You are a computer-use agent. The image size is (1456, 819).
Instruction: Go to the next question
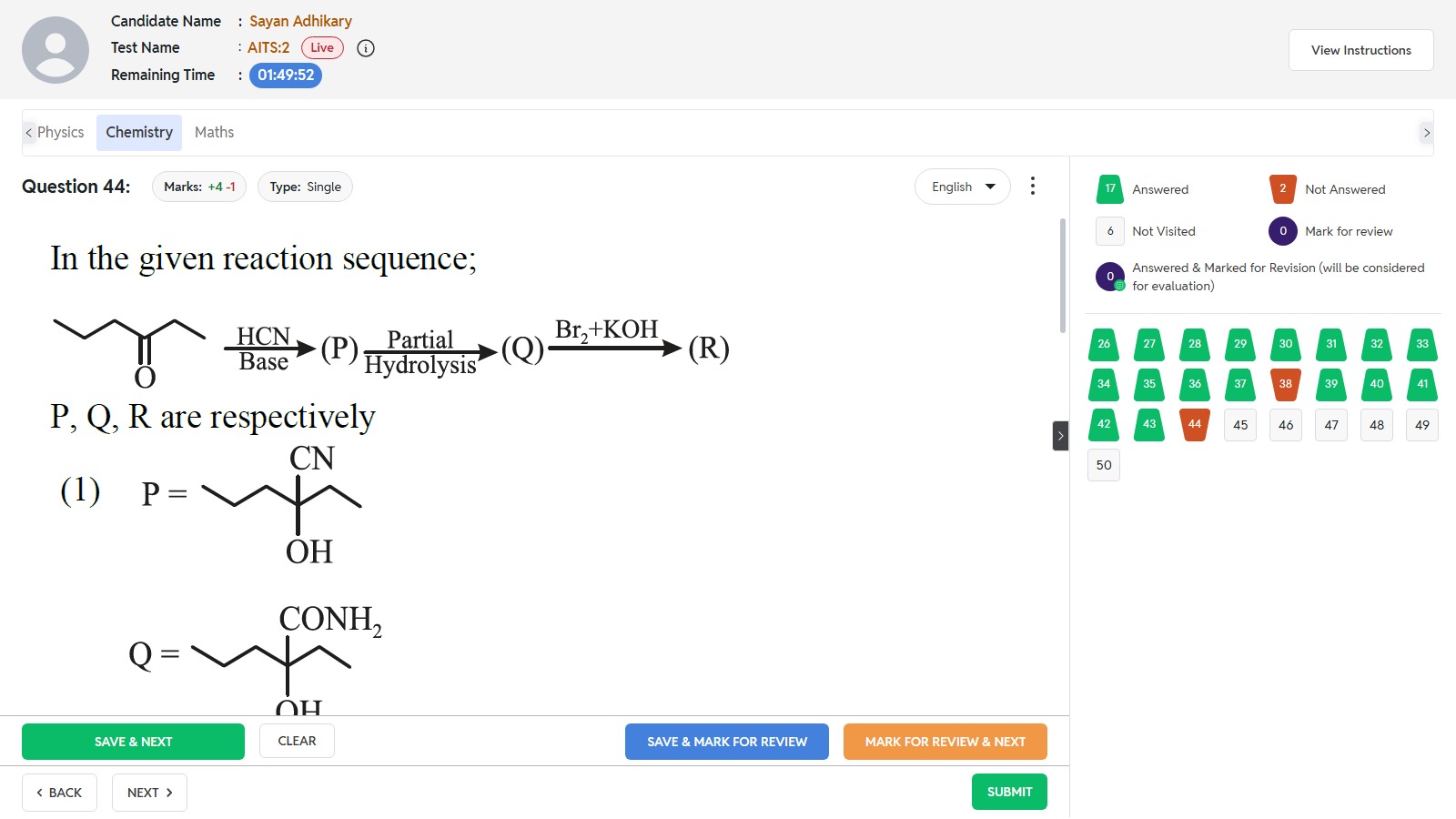149,793
